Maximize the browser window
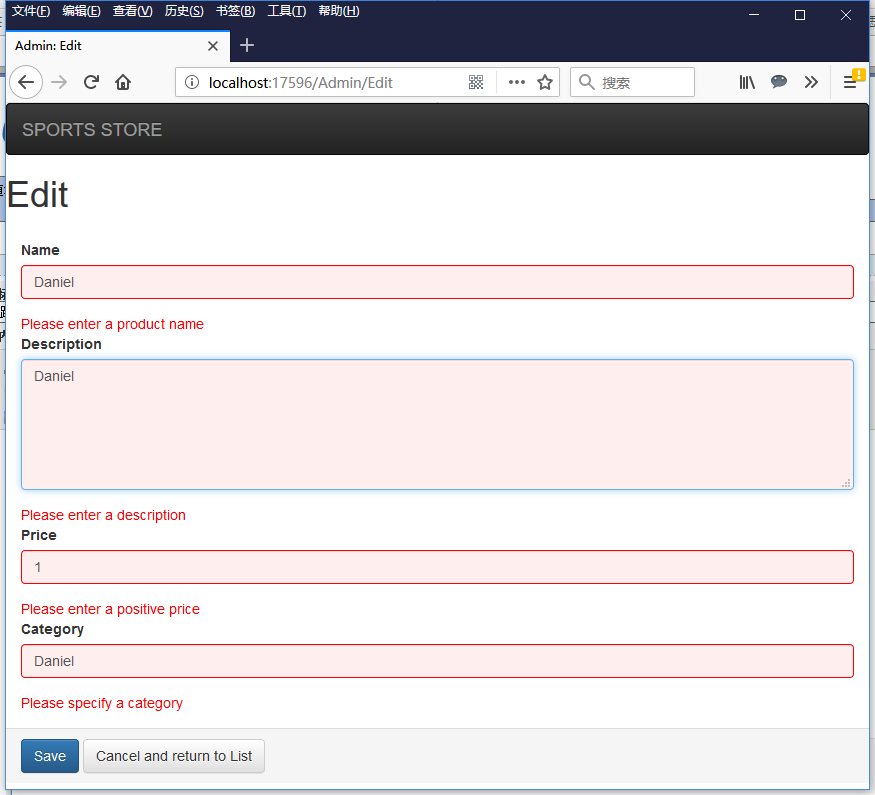The width and height of the screenshot is (875, 795). pyautogui.click(x=800, y=15)
